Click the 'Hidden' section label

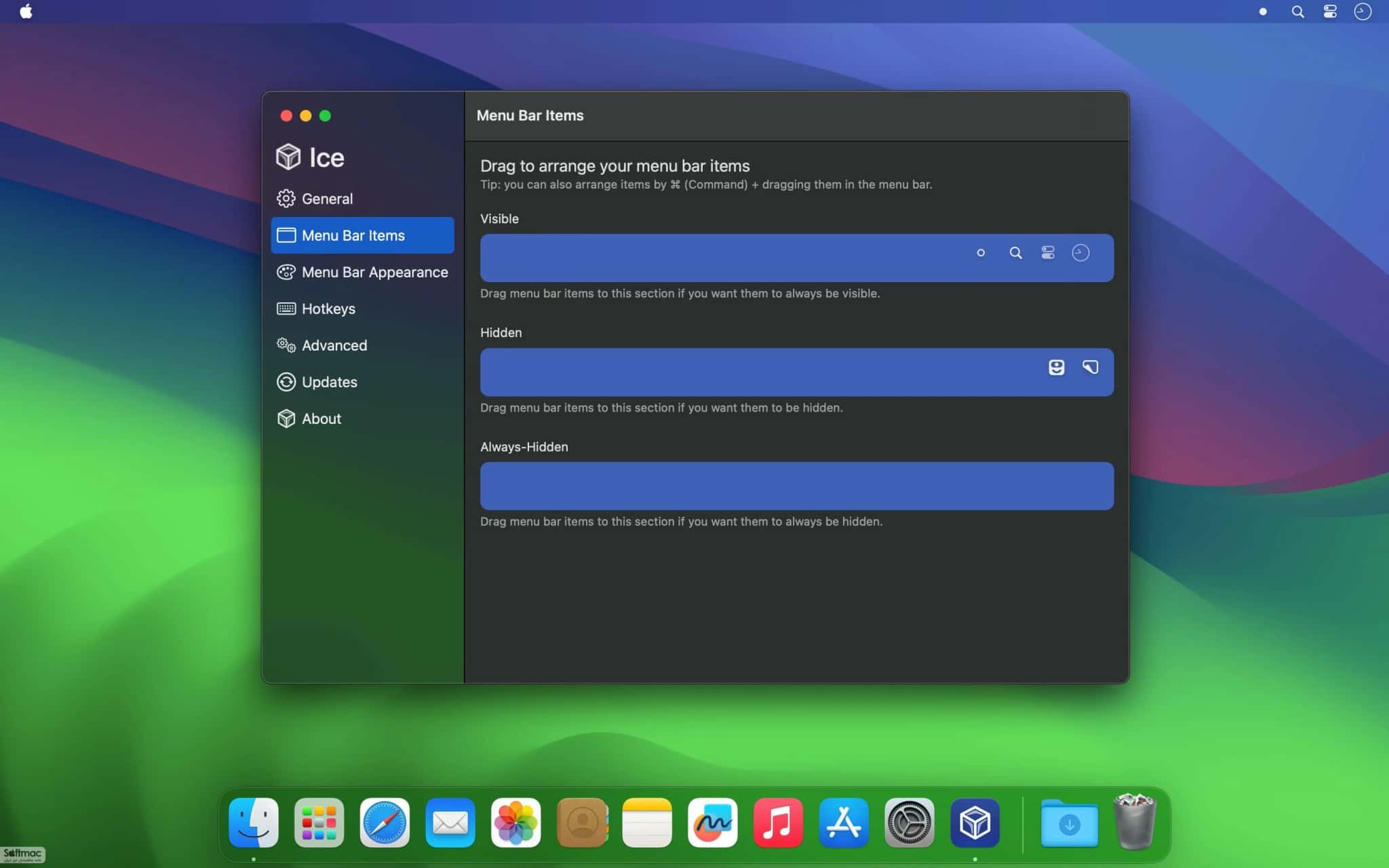pyautogui.click(x=501, y=333)
